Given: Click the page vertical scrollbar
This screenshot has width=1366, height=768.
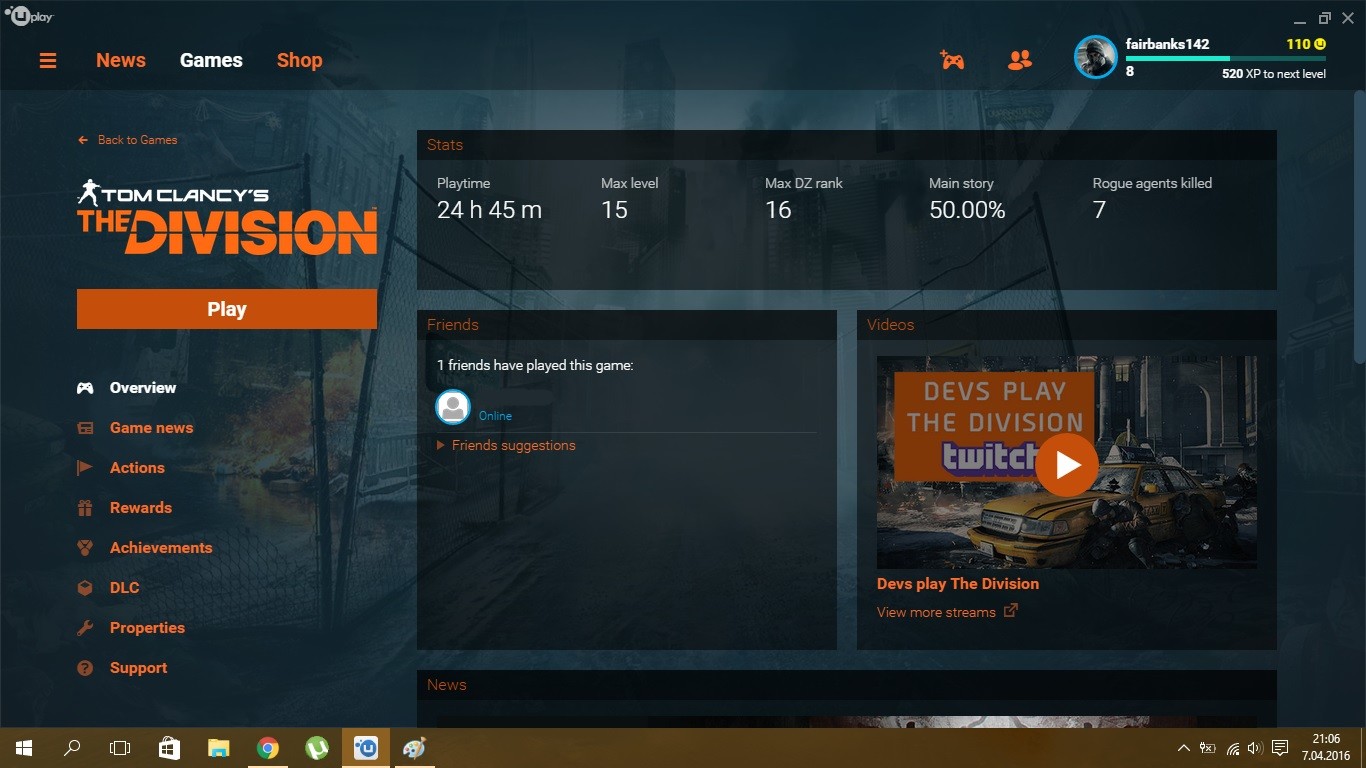Looking at the screenshot, I should pos(1359,225).
